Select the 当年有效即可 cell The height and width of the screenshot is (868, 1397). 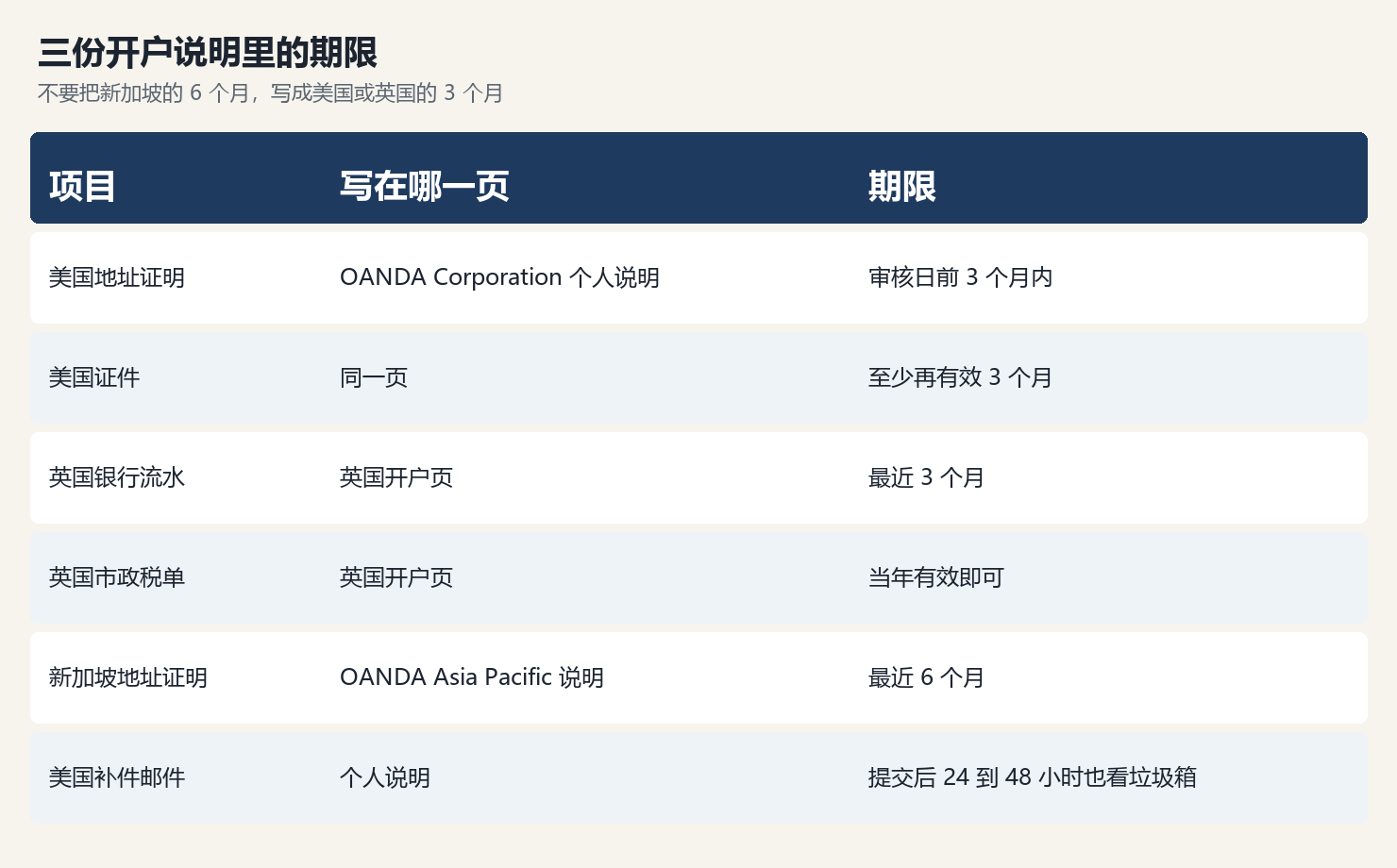click(x=936, y=577)
